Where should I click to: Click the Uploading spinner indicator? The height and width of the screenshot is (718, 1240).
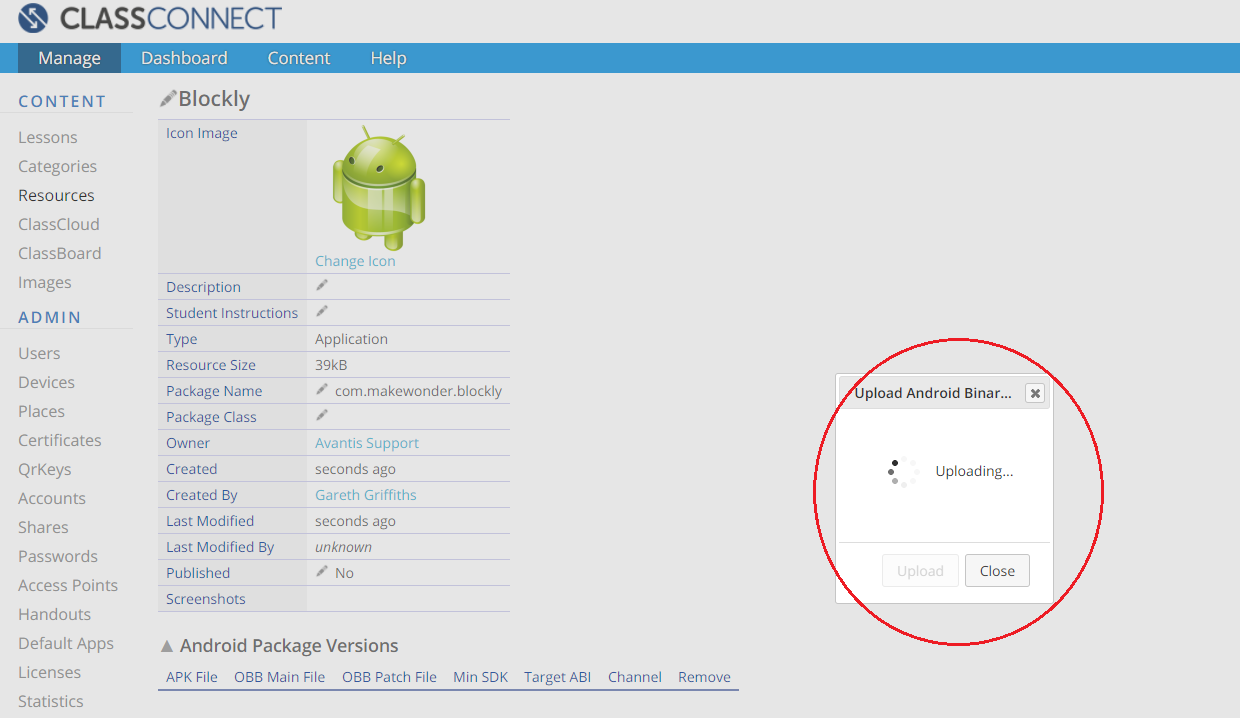[x=903, y=472]
